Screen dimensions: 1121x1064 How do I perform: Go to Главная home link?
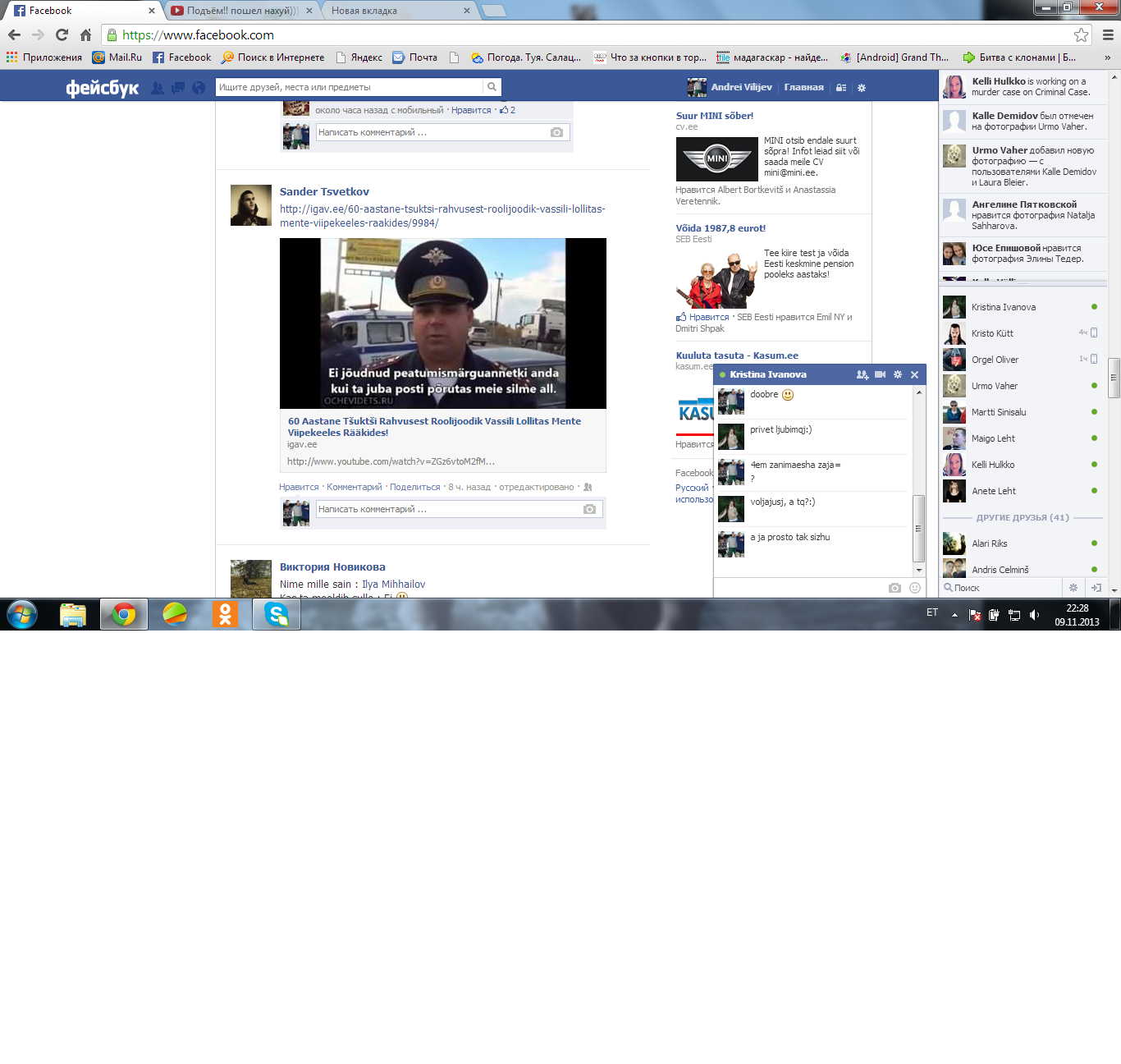803,87
